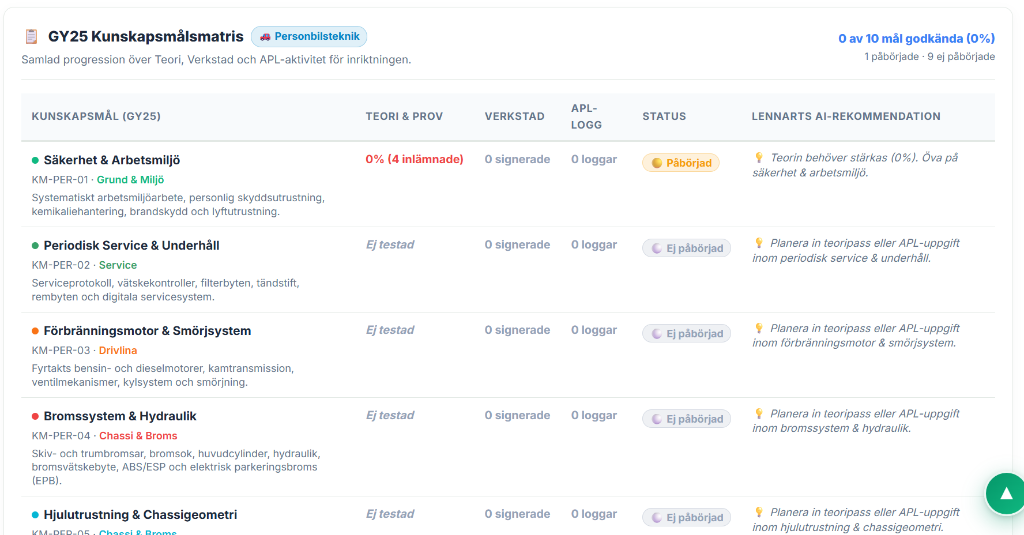Open the '0 av 10 mål godkända (0%)' summary
This screenshot has width=1024, height=535.
tap(916, 39)
